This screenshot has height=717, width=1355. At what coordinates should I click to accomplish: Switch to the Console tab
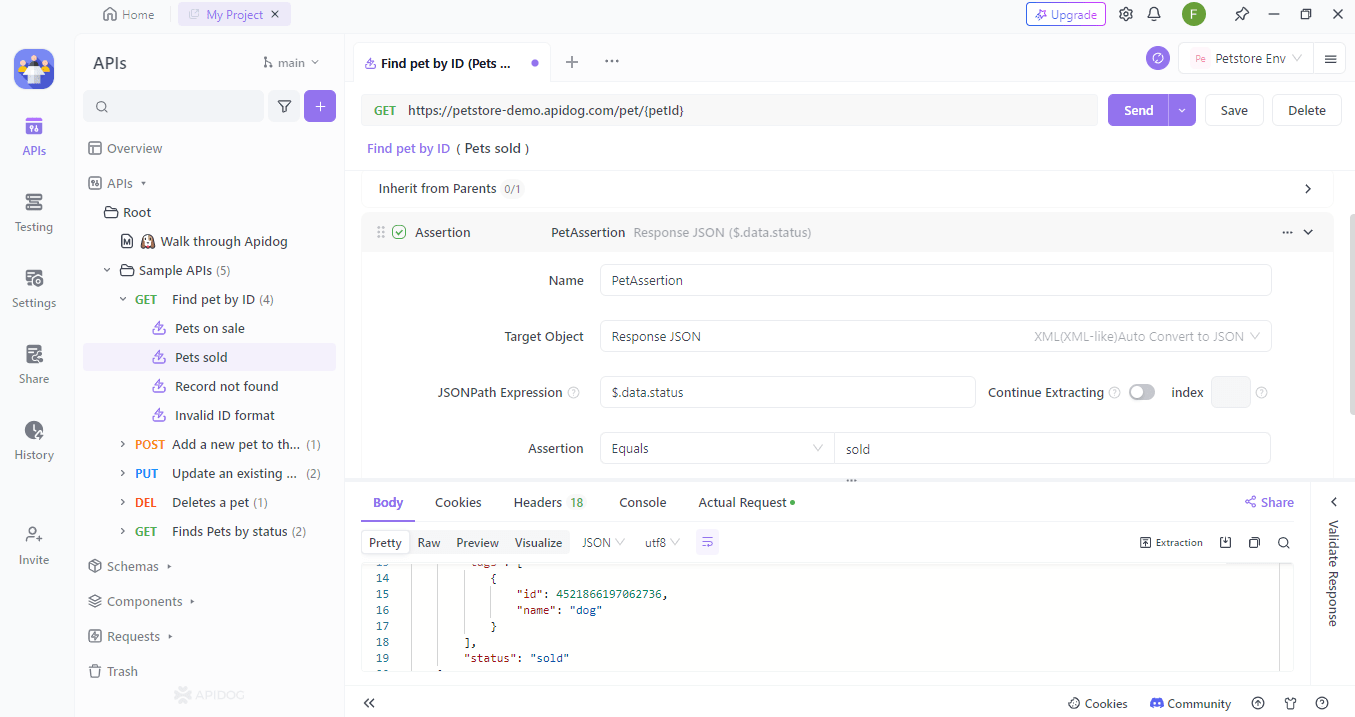click(643, 502)
